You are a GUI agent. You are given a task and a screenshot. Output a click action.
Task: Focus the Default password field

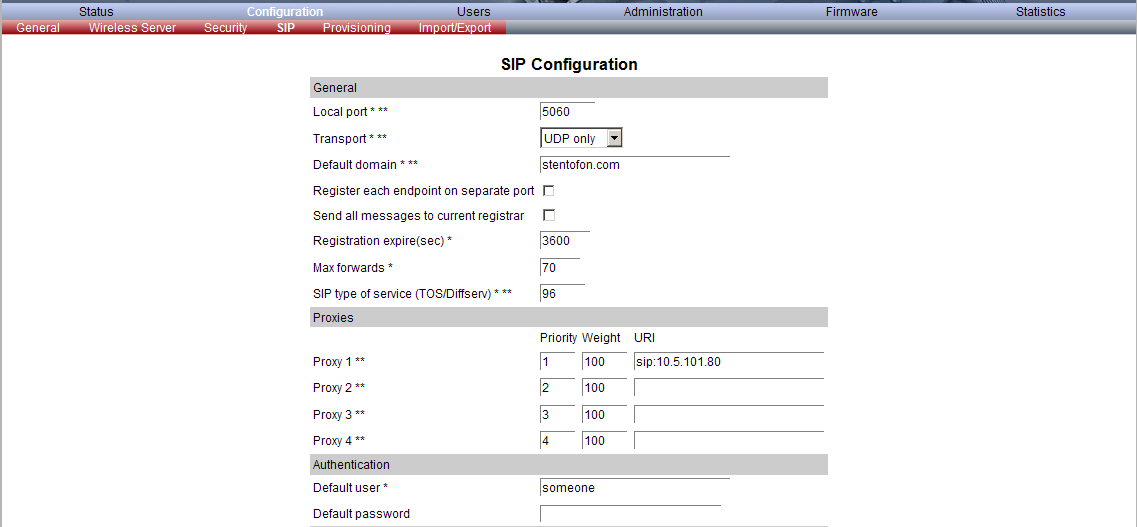tap(629, 514)
